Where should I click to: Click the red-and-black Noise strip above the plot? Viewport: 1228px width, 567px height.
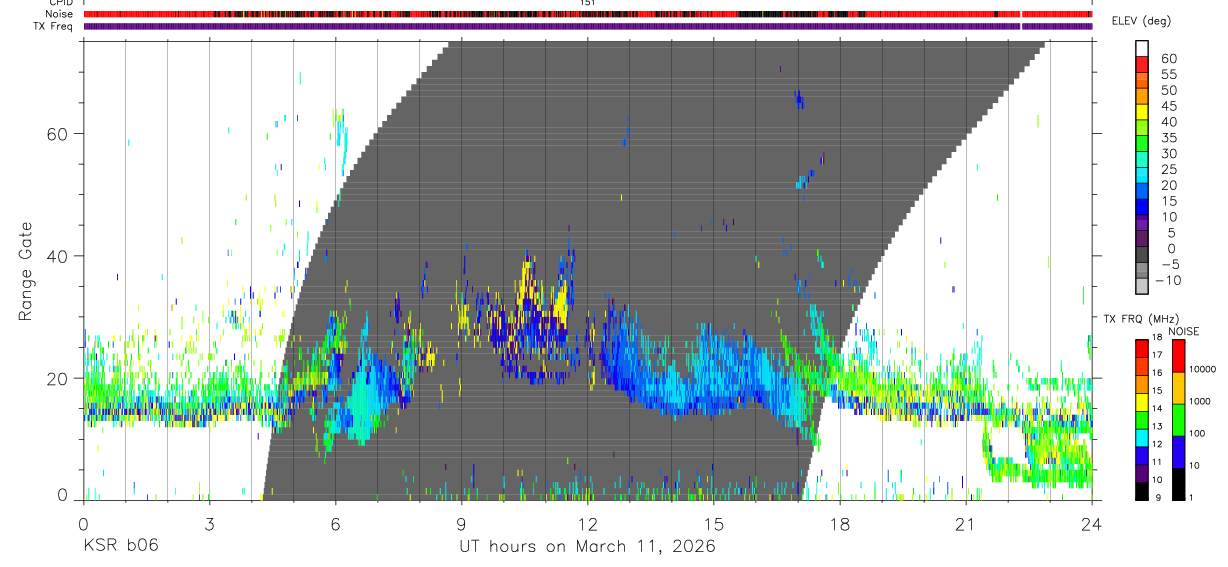(x=587, y=14)
